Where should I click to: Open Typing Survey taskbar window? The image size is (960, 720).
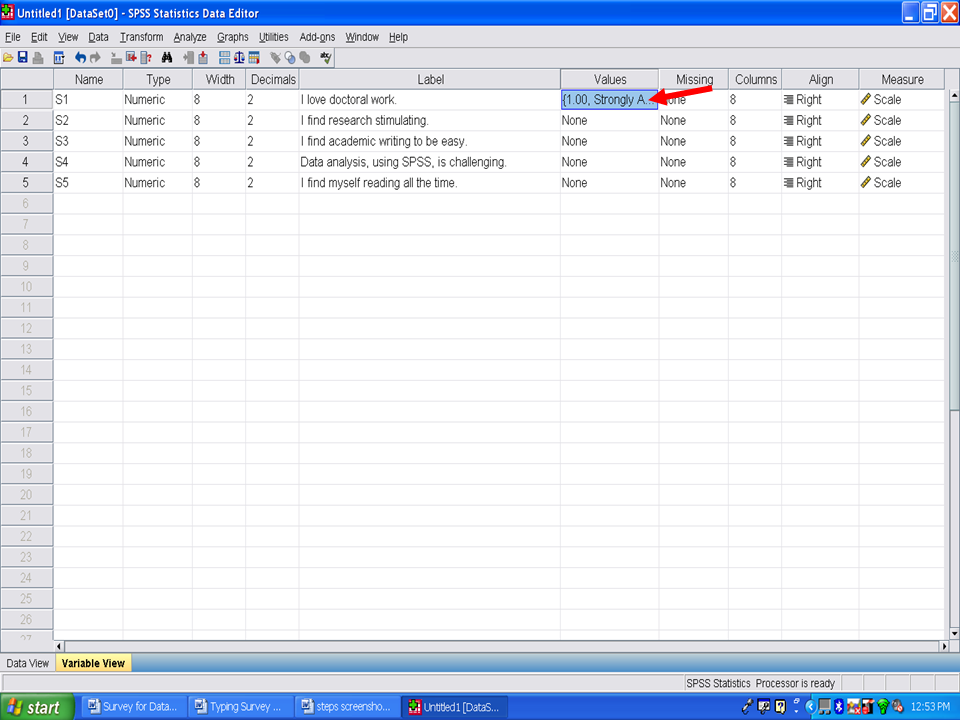[241, 707]
